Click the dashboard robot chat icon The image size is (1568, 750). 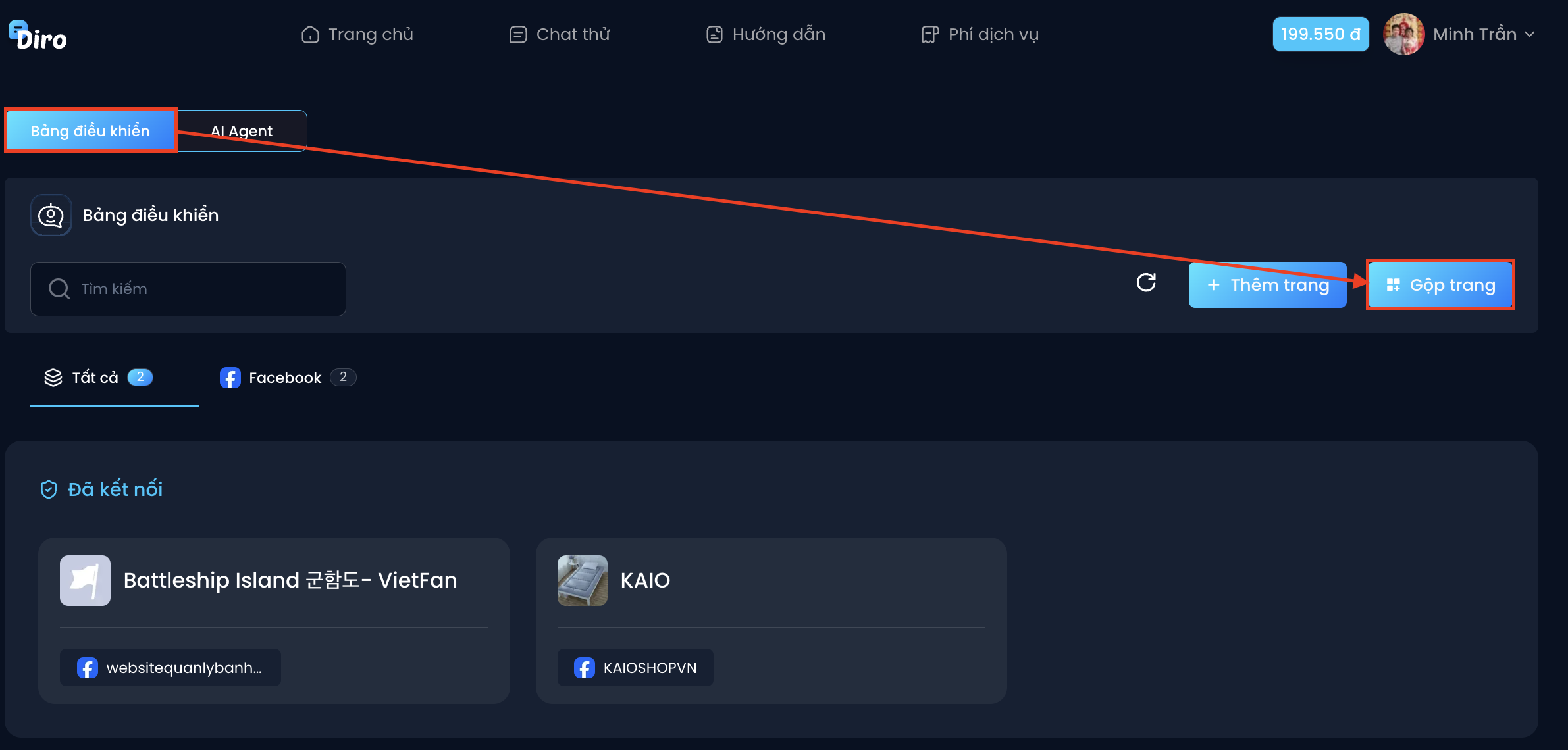point(51,215)
